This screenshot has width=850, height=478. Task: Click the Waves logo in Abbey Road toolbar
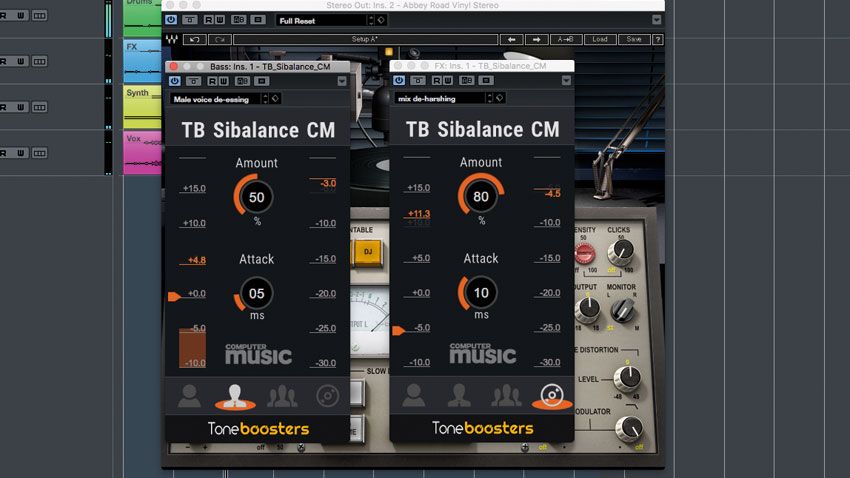tap(172, 39)
